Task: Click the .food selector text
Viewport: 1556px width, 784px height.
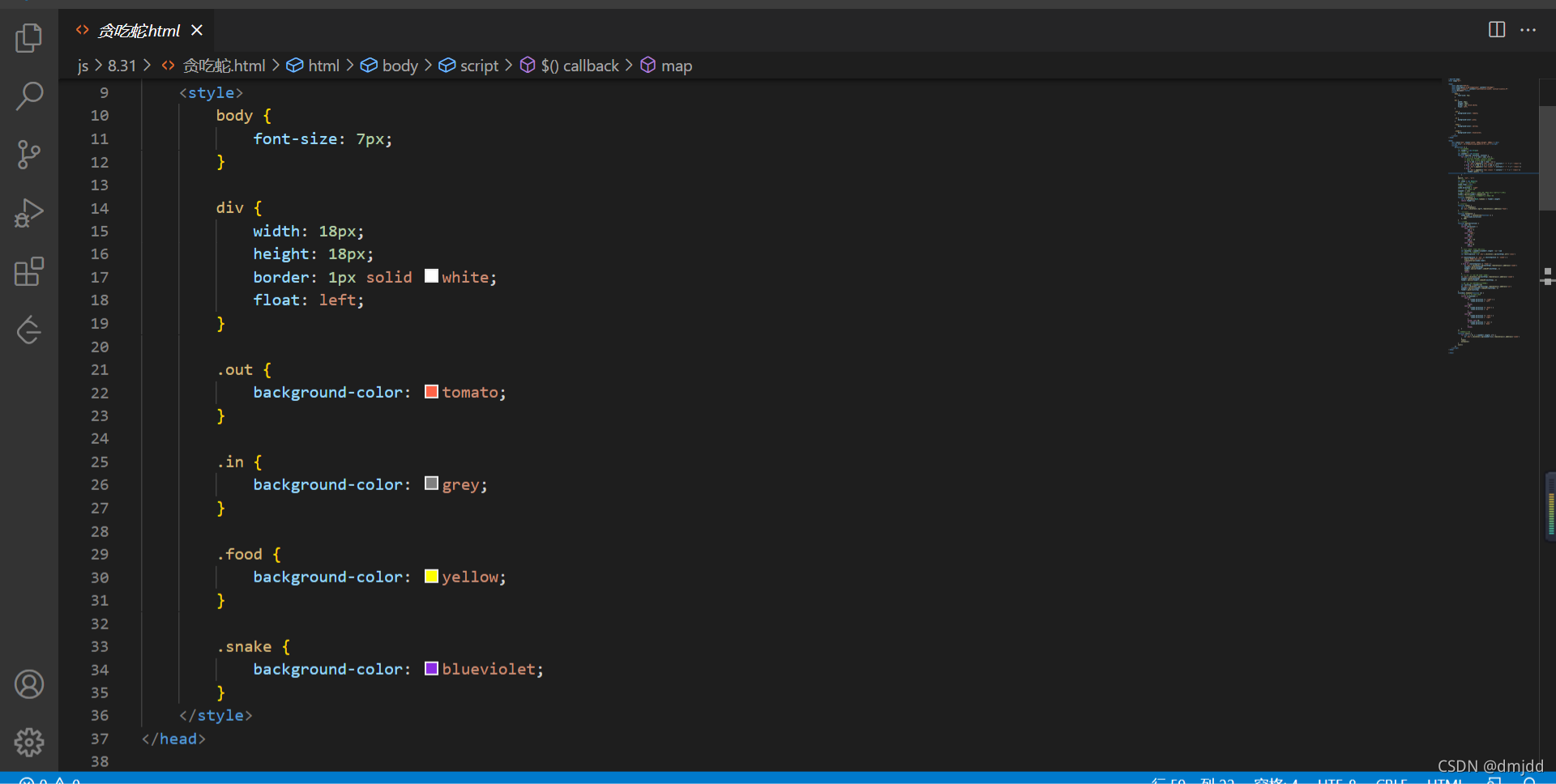Action: point(239,554)
